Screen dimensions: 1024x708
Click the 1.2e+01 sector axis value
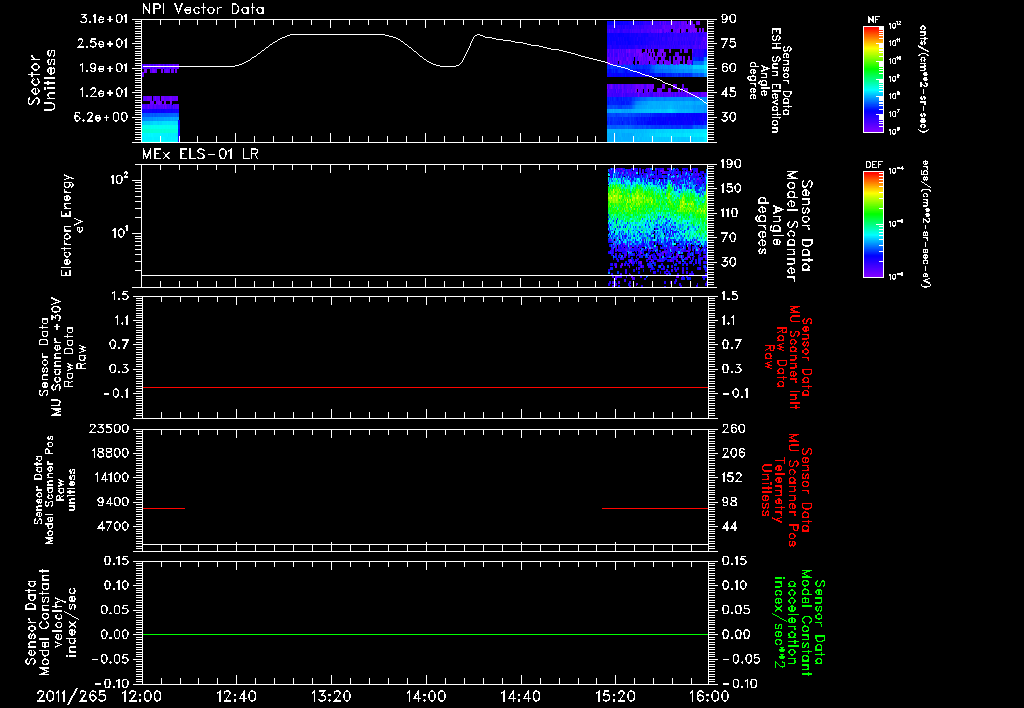tap(104, 93)
